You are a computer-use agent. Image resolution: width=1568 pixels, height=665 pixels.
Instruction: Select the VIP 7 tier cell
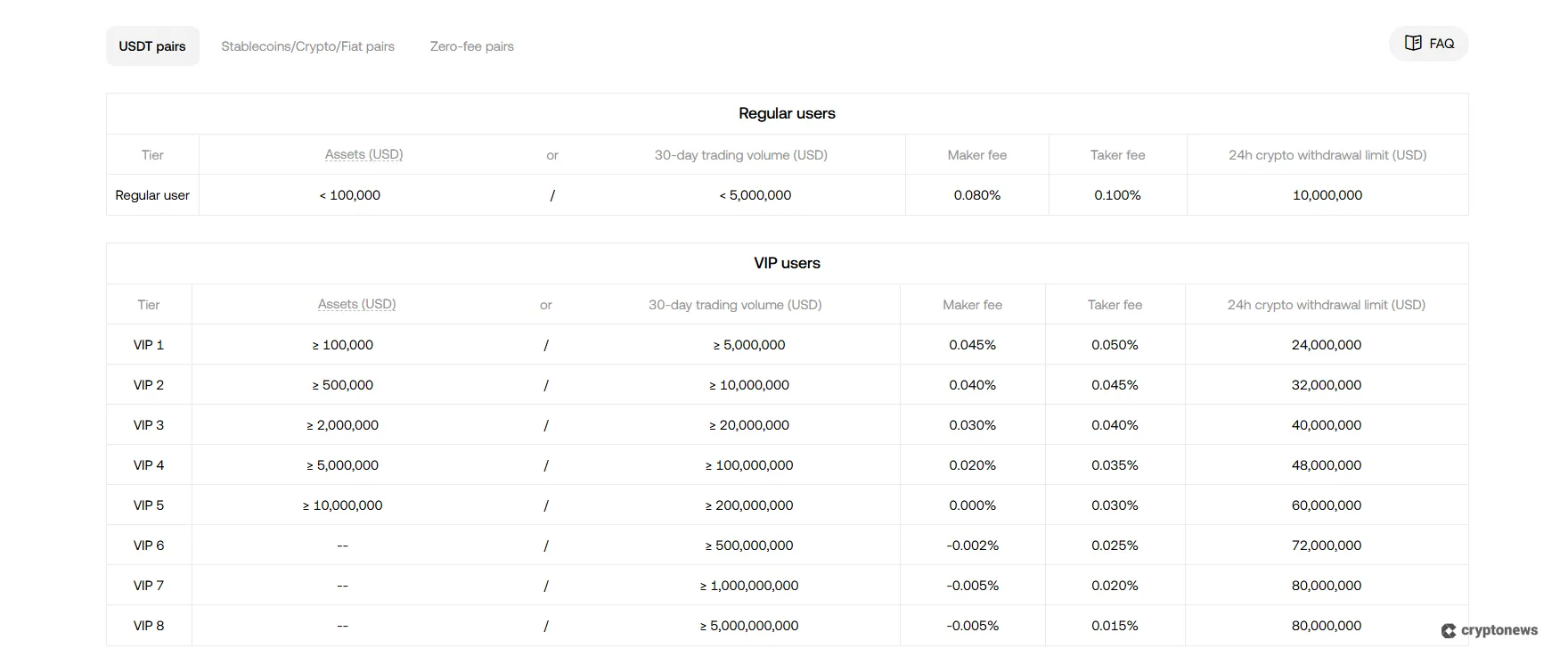pyautogui.click(x=149, y=586)
